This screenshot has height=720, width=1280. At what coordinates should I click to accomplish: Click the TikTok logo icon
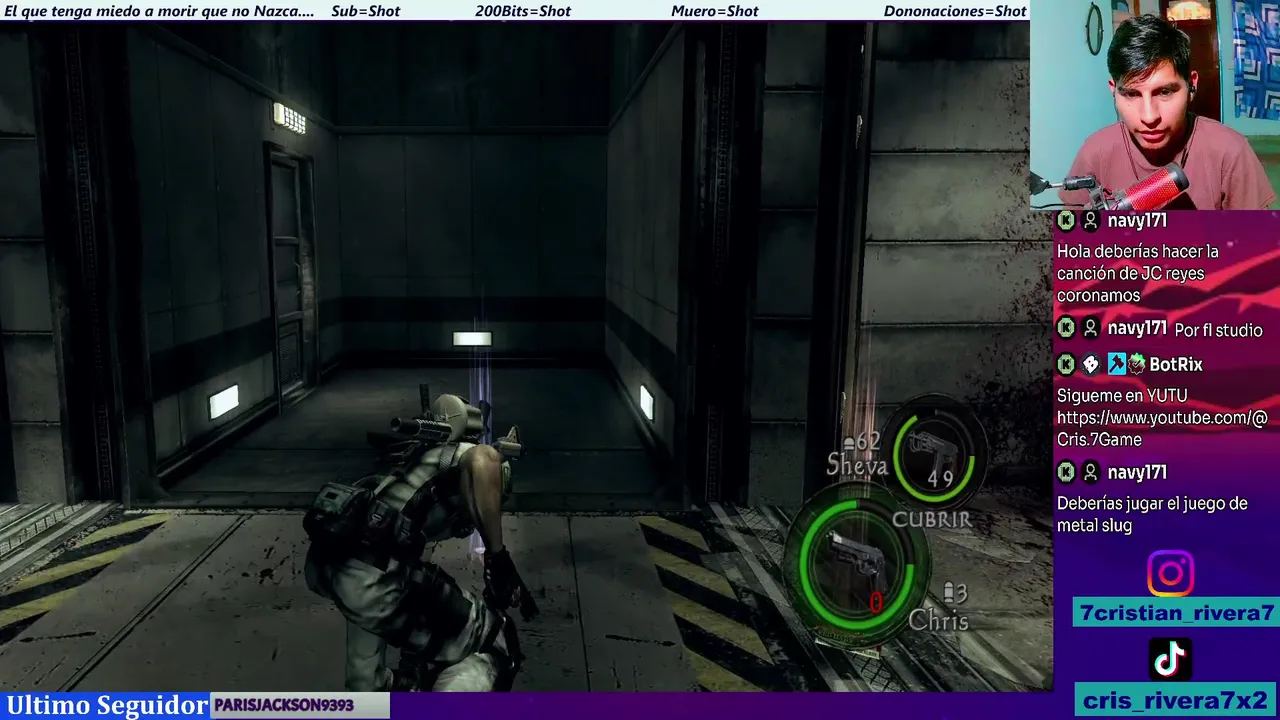(1170, 659)
